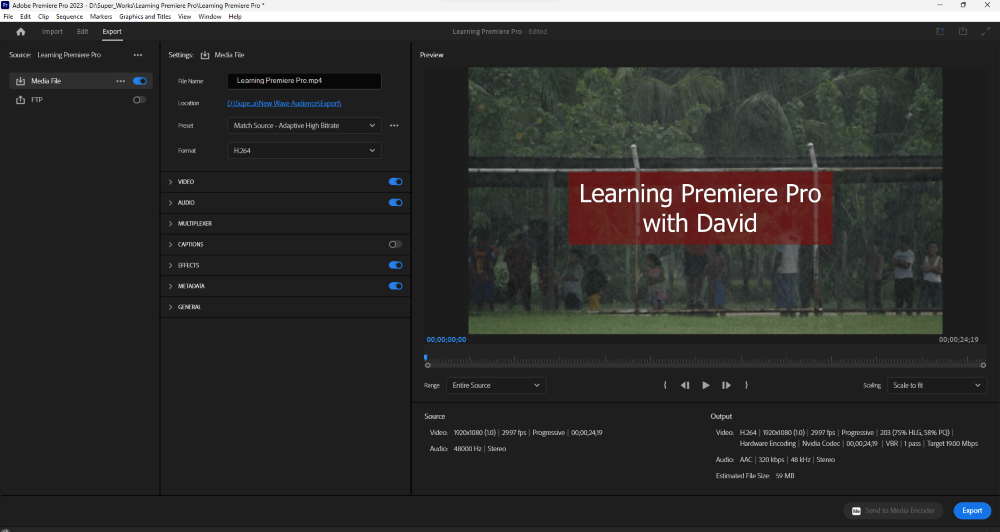Enable the FTP destination switch
The width and height of the screenshot is (1000, 532).
[139, 100]
